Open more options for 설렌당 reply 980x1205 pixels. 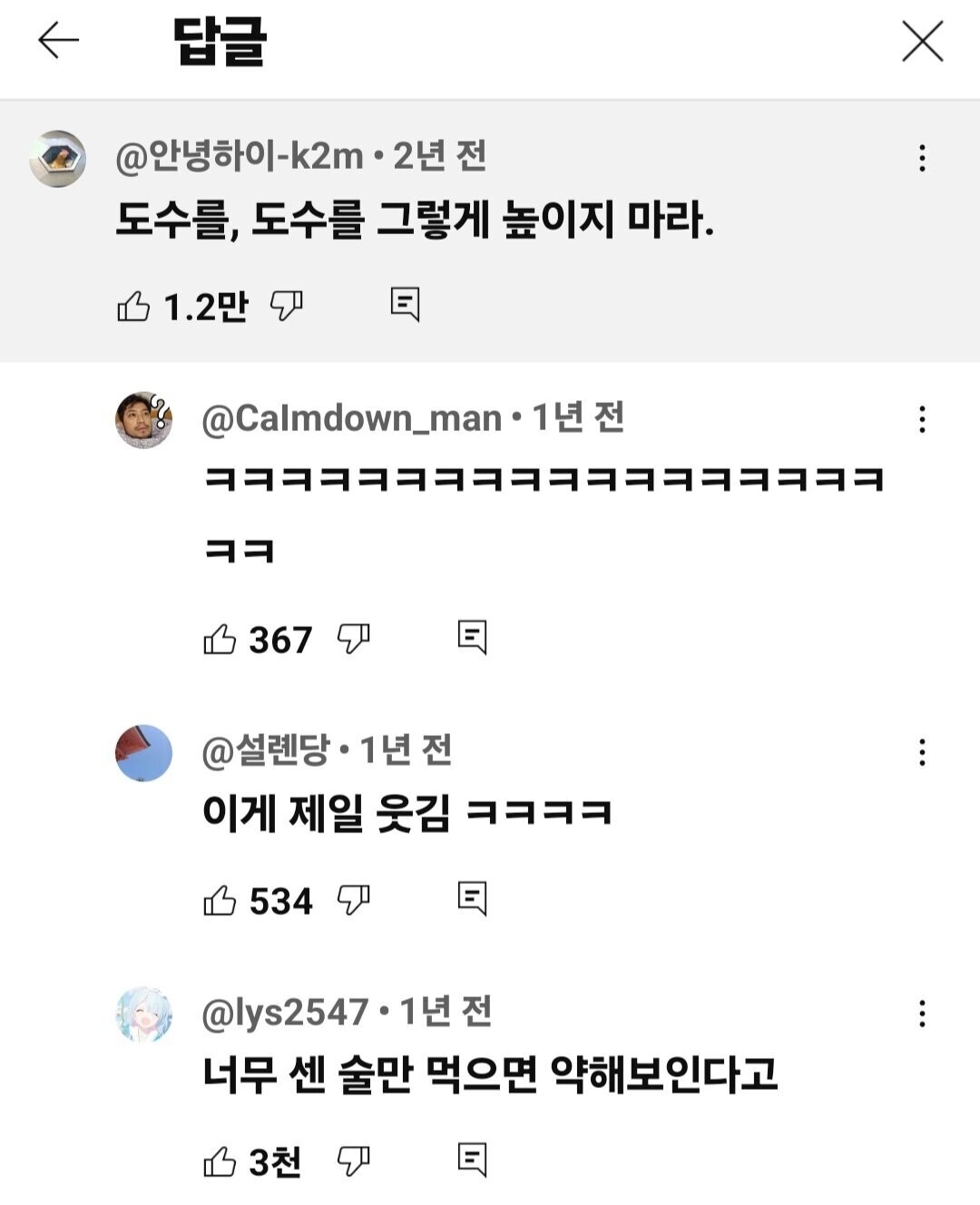tap(922, 751)
